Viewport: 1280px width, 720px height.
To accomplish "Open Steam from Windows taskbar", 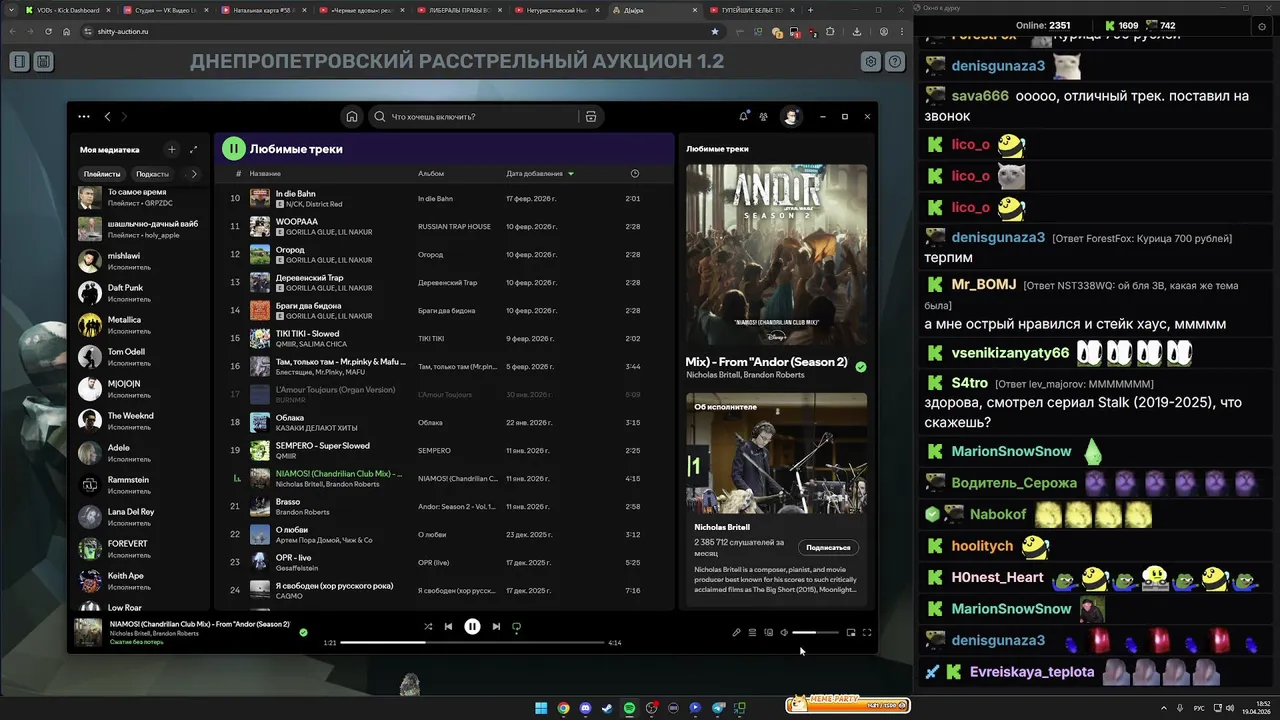I will (x=607, y=708).
